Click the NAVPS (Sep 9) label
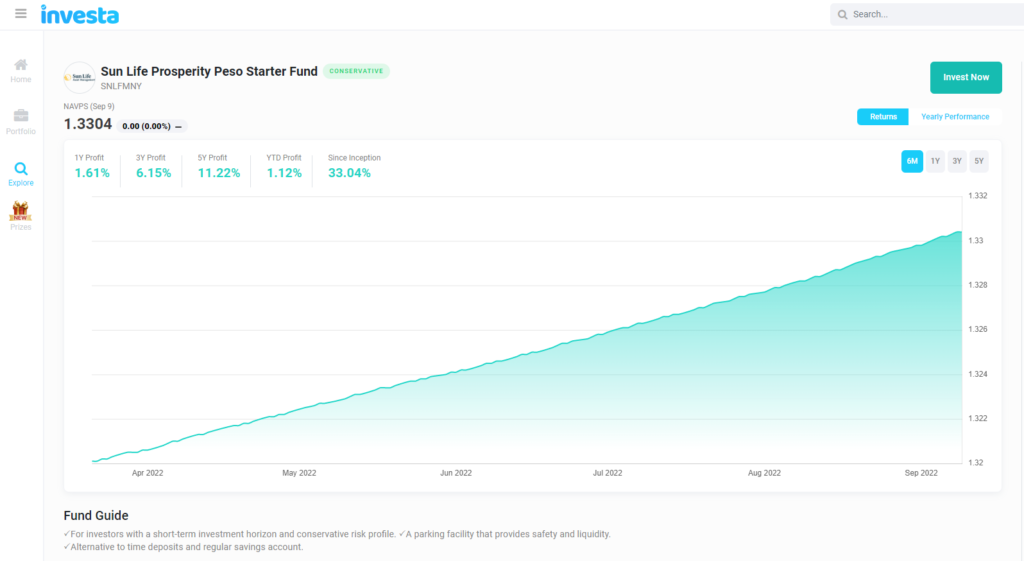This screenshot has height=561, width=1024. [89, 106]
